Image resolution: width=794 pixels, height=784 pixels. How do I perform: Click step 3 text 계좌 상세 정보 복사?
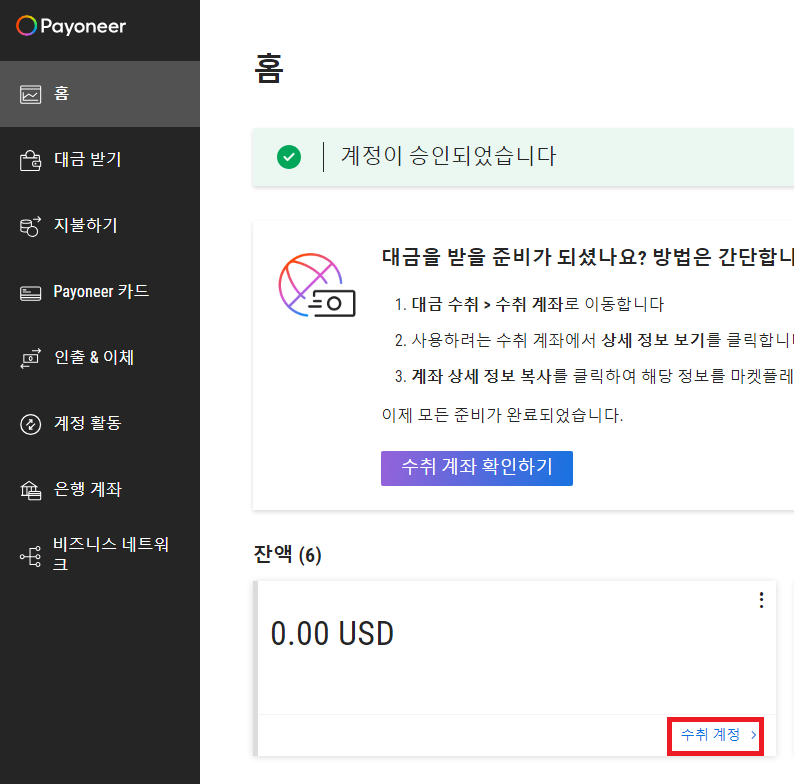(482, 376)
